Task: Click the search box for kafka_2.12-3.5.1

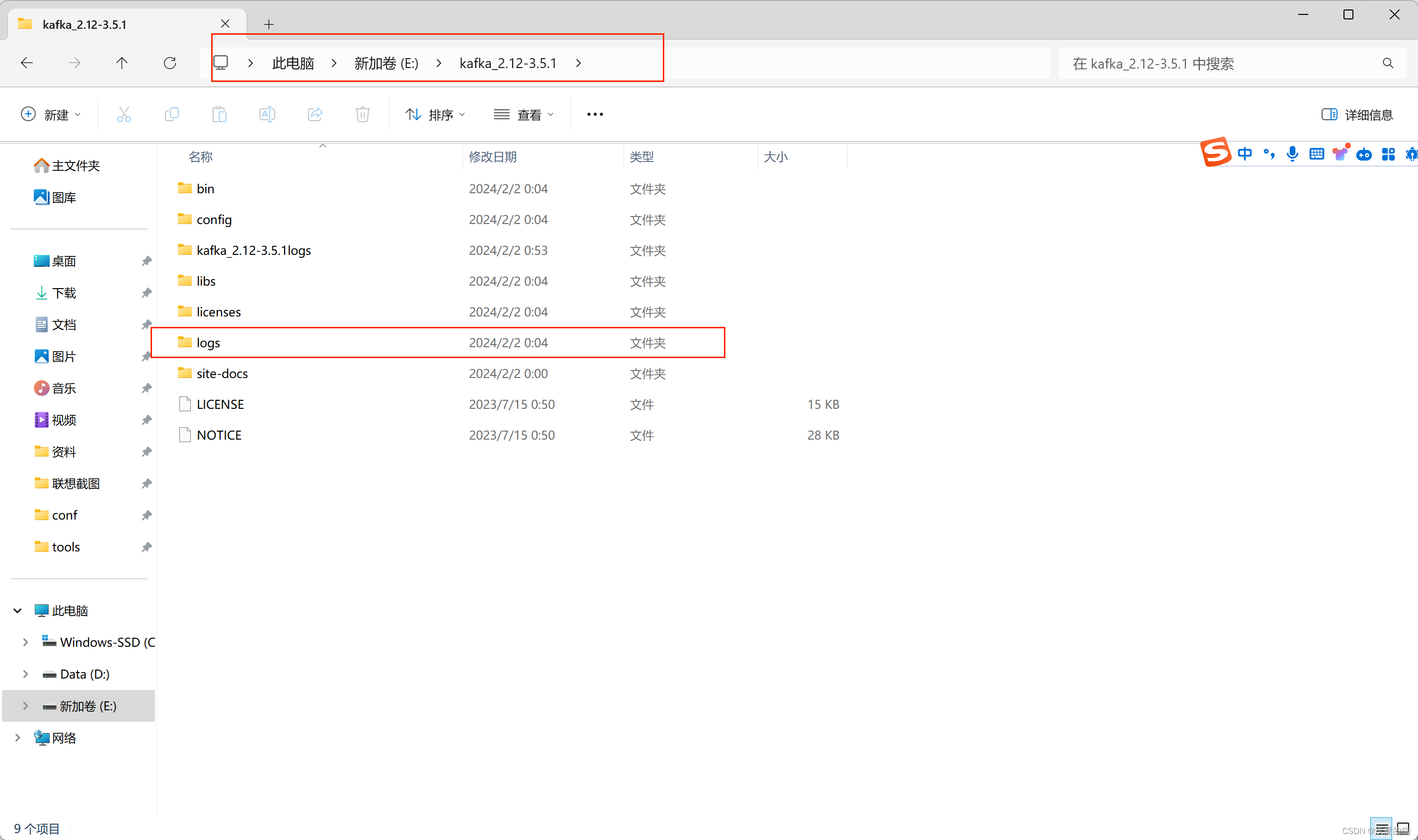Action: [x=1217, y=64]
